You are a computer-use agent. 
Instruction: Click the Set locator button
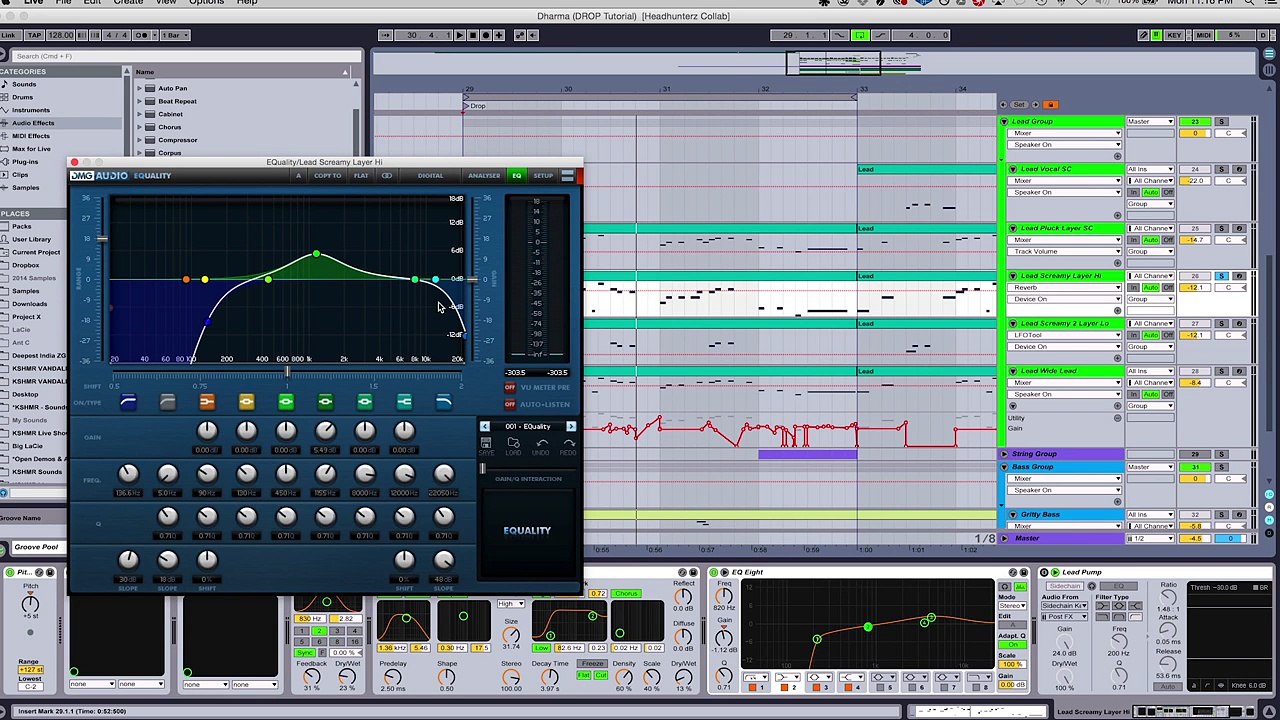click(x=1019, y=104)
